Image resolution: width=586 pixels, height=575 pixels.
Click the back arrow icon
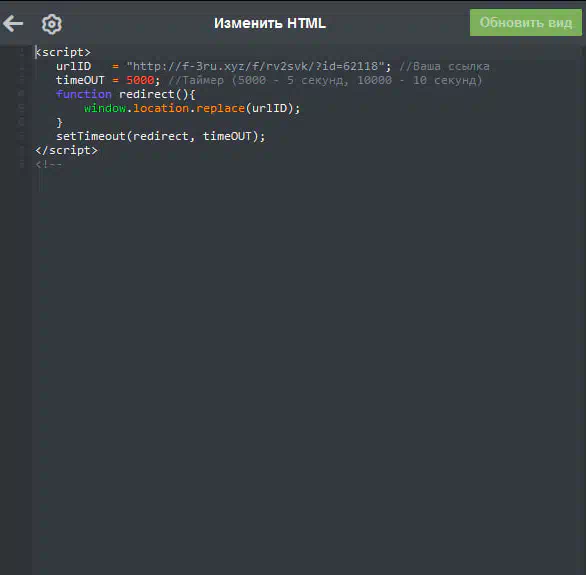pos(13,24)
